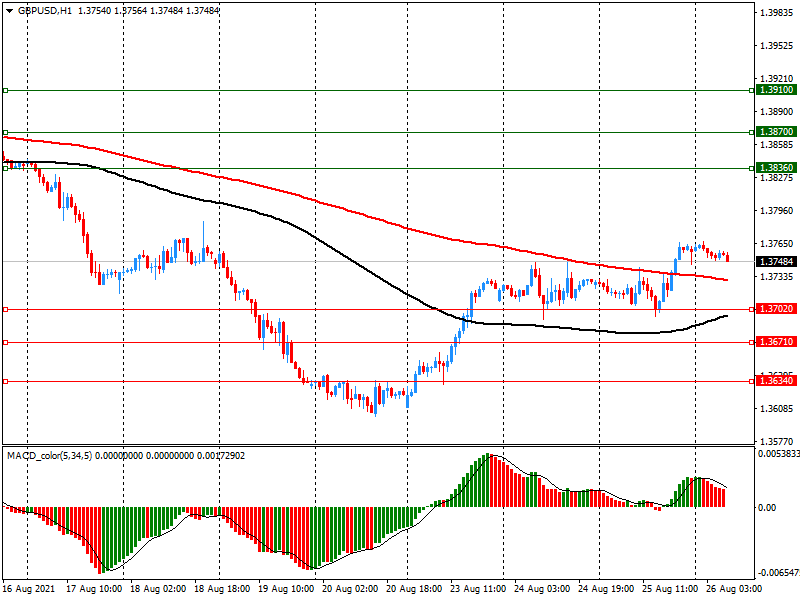Screen dimensions: 800x600
Task: Click the 16 Aug 2021 date label
Action: (29, 588)
